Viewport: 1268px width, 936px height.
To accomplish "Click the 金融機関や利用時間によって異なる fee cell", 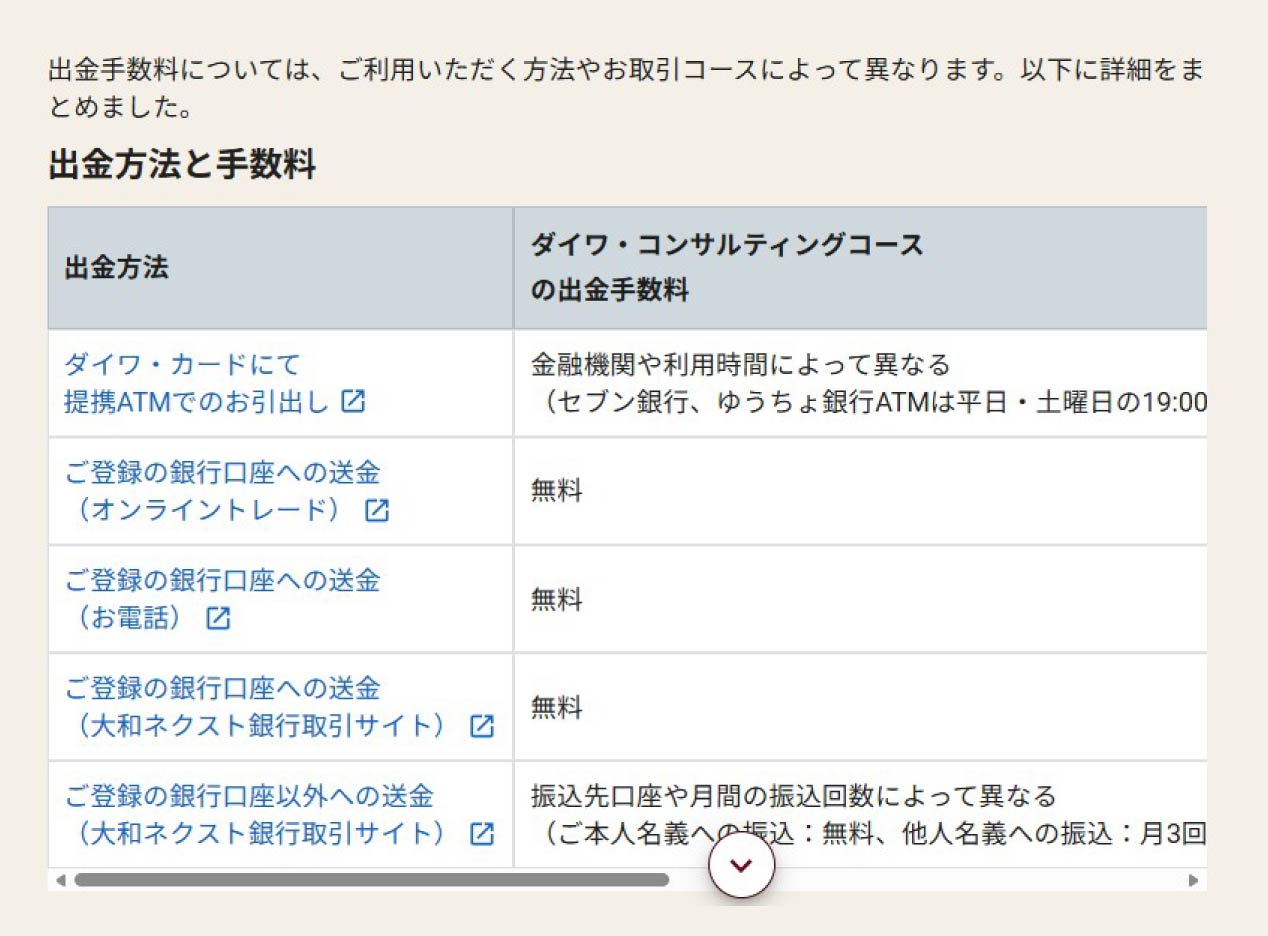I will [x=740, y=364].
